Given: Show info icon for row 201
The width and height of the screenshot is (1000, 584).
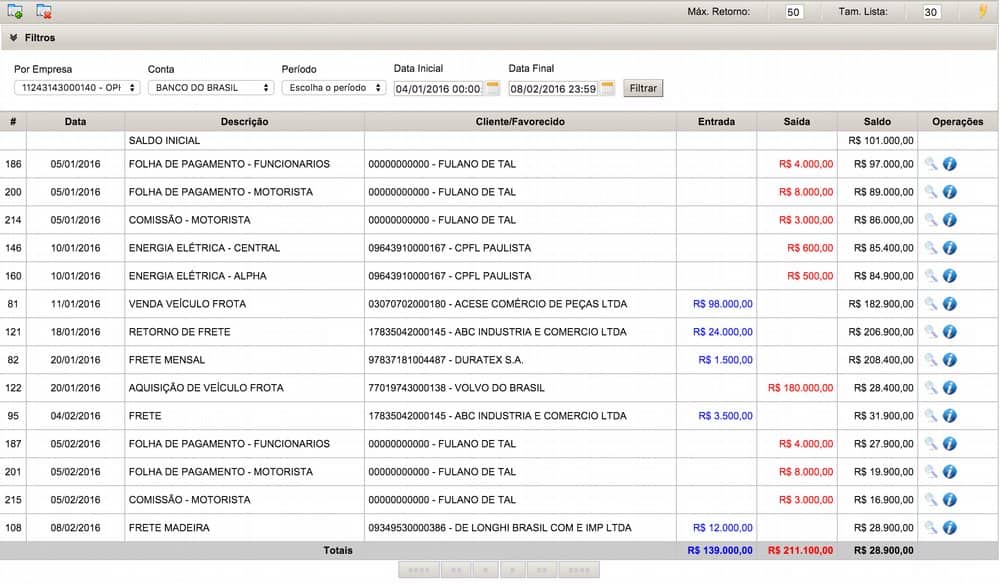Looking at the screenshot, I should [950, 472].
